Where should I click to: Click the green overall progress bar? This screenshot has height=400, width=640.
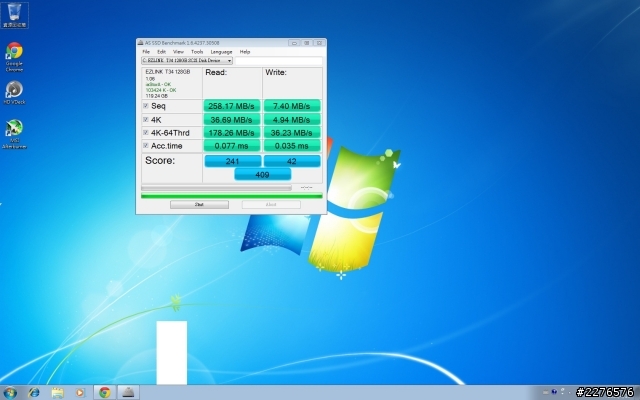(x=232, y=196)
